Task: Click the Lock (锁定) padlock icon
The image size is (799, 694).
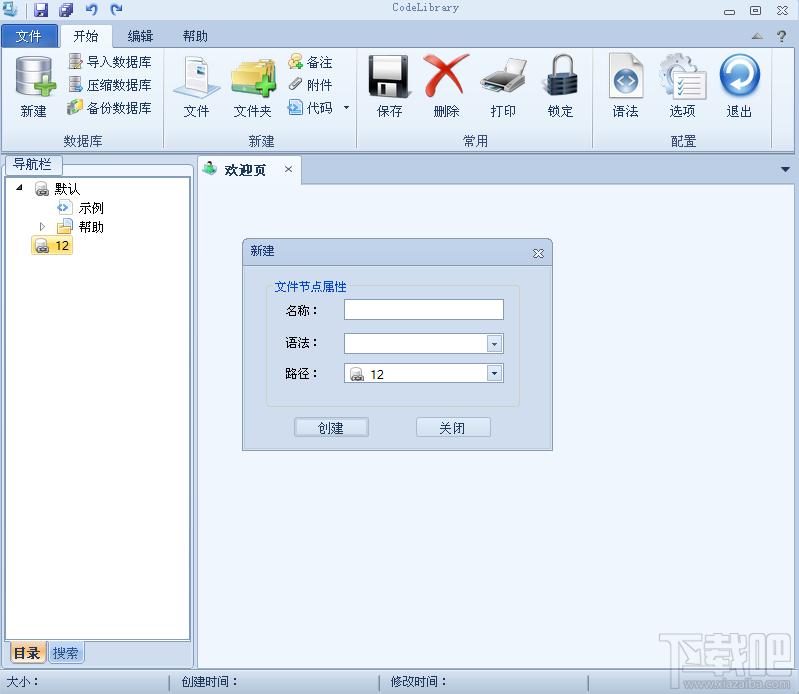Action: click(561, 75)
